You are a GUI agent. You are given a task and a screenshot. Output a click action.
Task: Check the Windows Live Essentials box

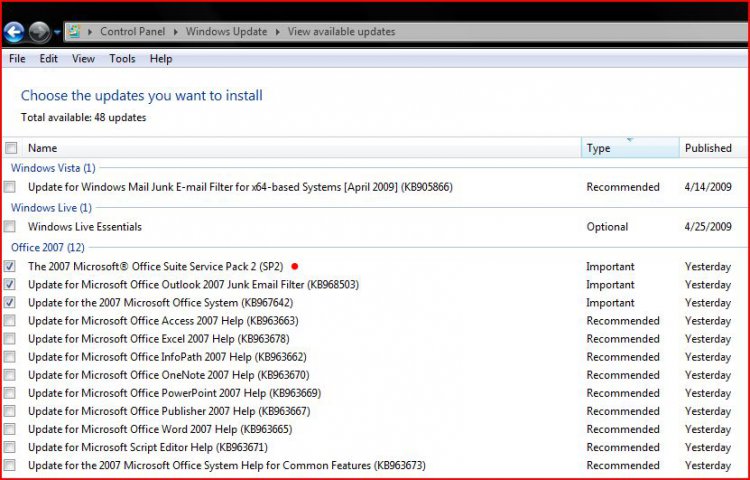10,227
